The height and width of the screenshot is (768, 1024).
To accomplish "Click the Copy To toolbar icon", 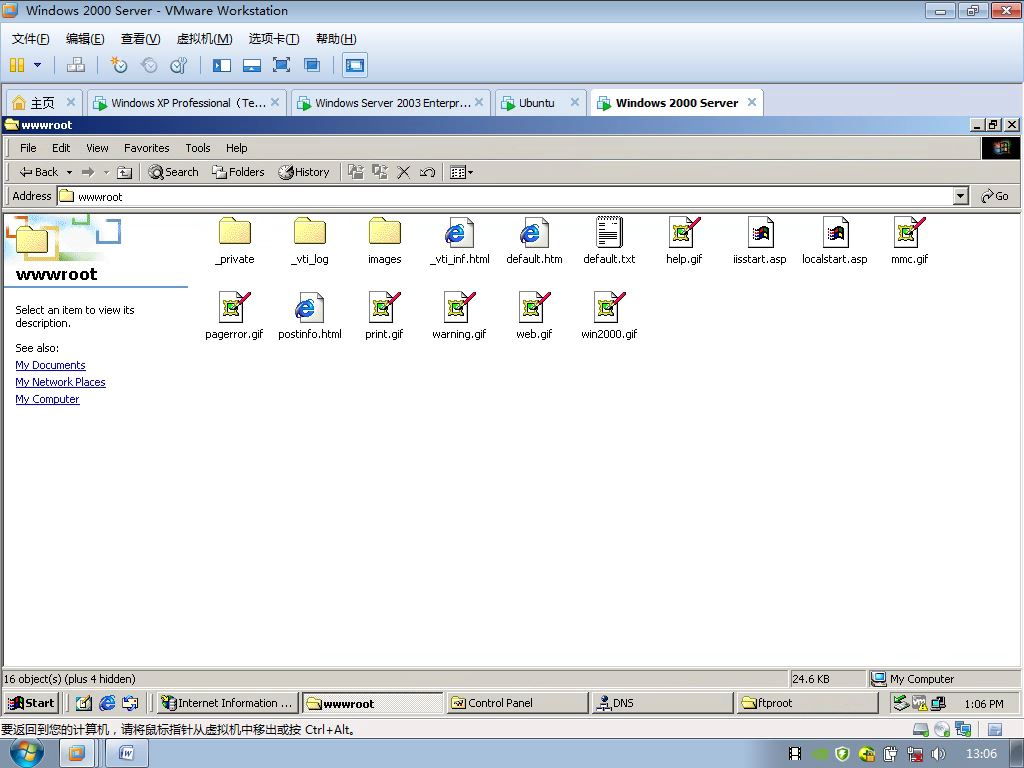I will 379,172.
